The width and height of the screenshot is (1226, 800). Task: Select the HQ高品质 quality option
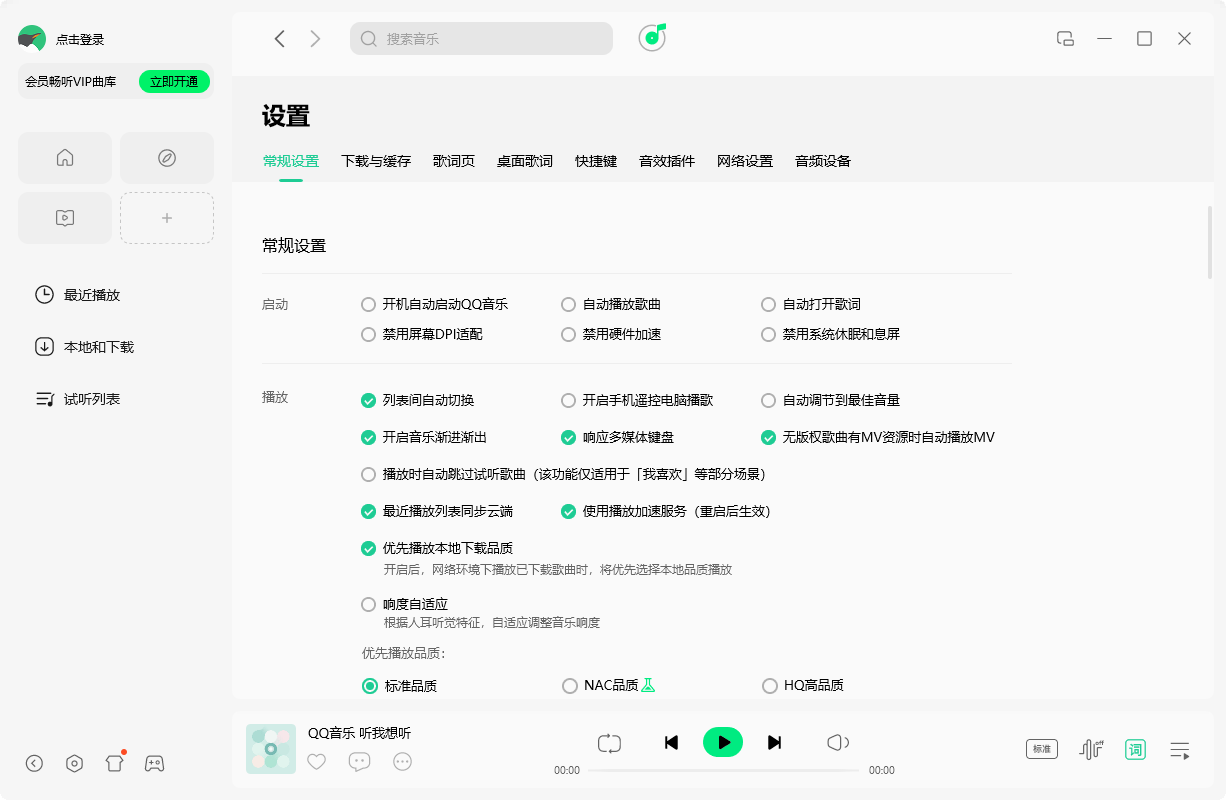pyautogui.click(x=768, y=685)
